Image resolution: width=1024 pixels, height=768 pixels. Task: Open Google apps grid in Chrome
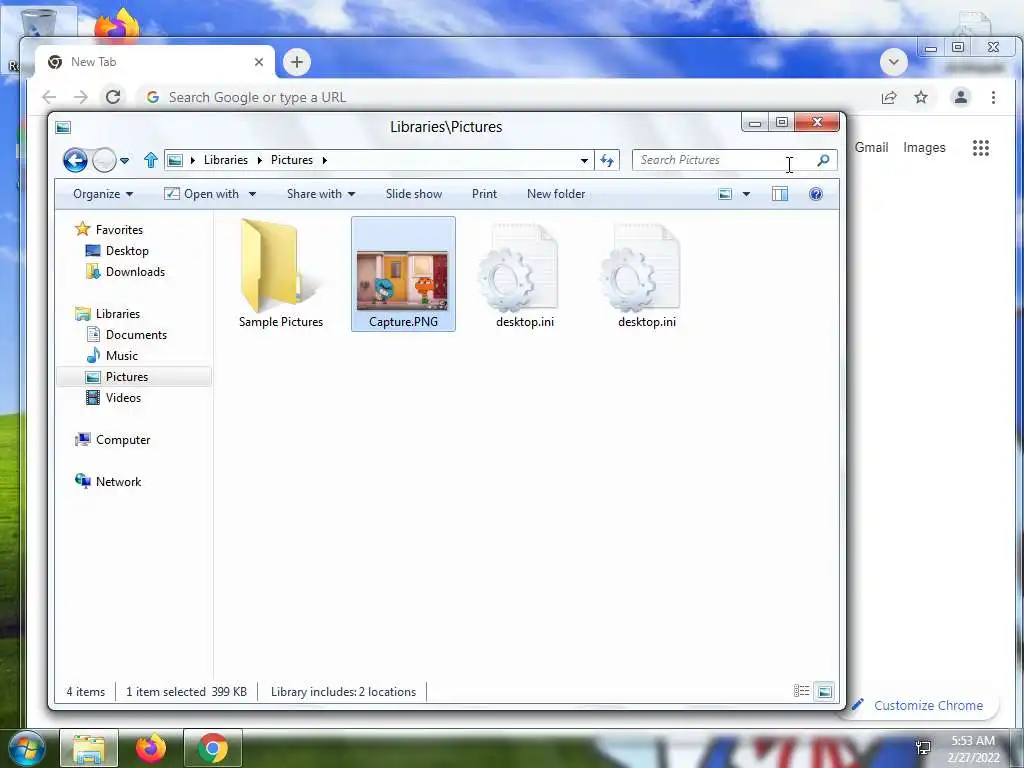pyautogui.click(x=980, y=148)
